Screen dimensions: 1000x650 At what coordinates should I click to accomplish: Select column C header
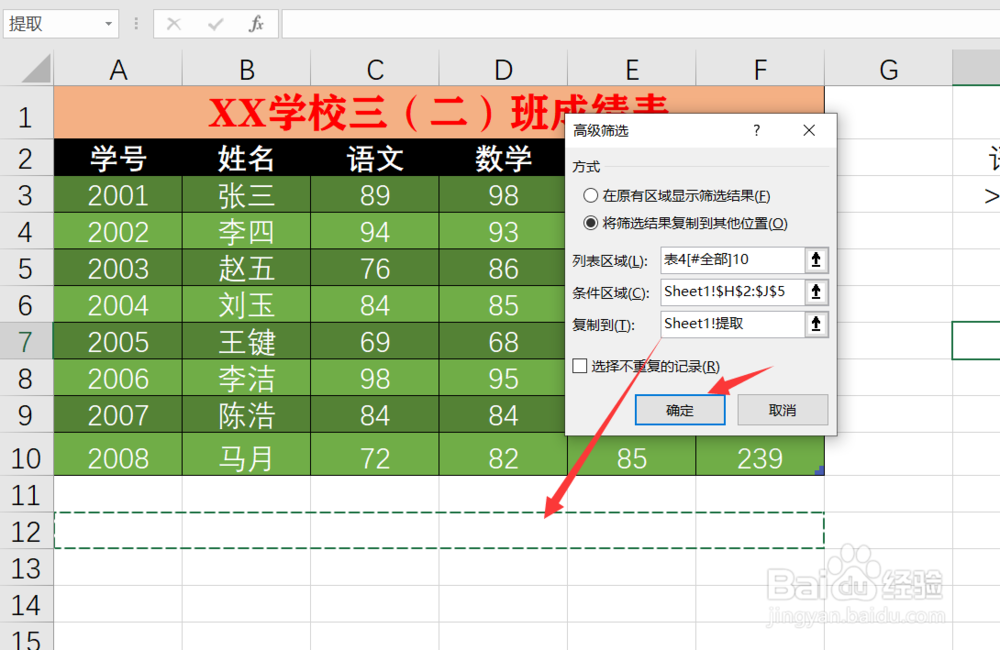pyautogui.click(x=375, y=69)
